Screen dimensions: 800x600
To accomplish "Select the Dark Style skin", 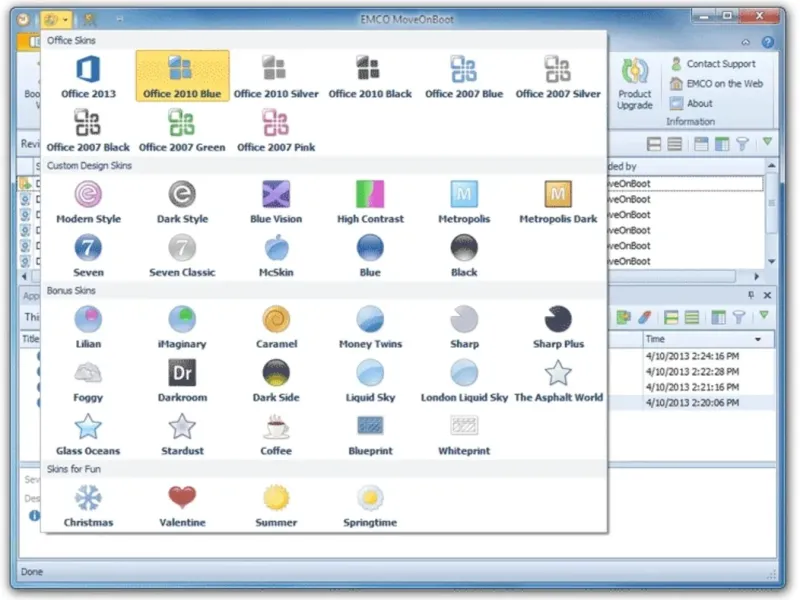I will pyautogui.click(x=182, y=202).
